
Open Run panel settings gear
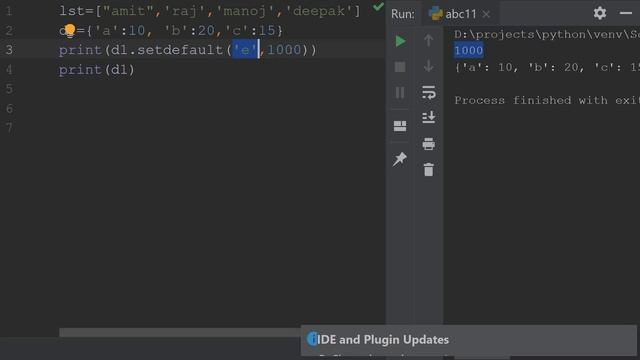[600, 13]
